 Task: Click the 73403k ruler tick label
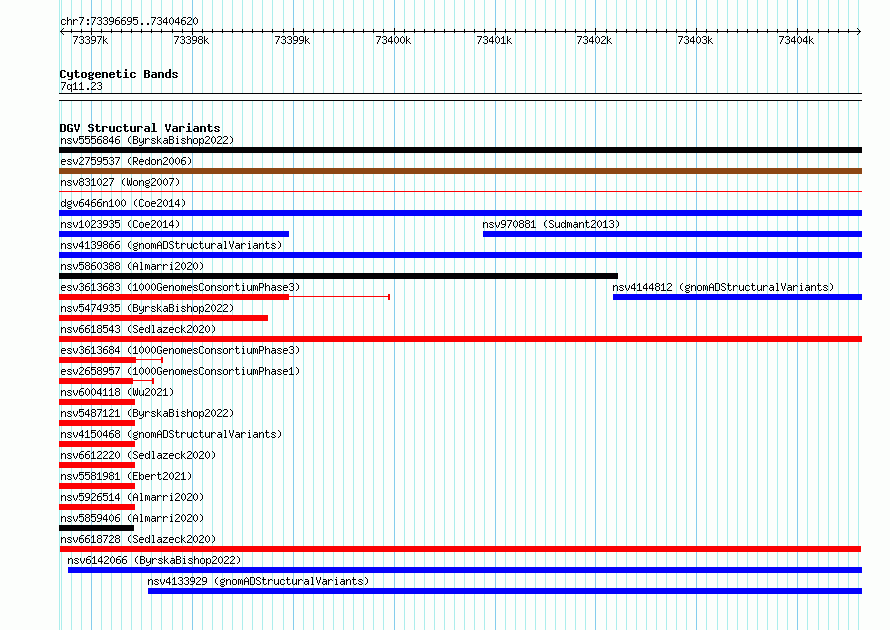pos(695,41)
